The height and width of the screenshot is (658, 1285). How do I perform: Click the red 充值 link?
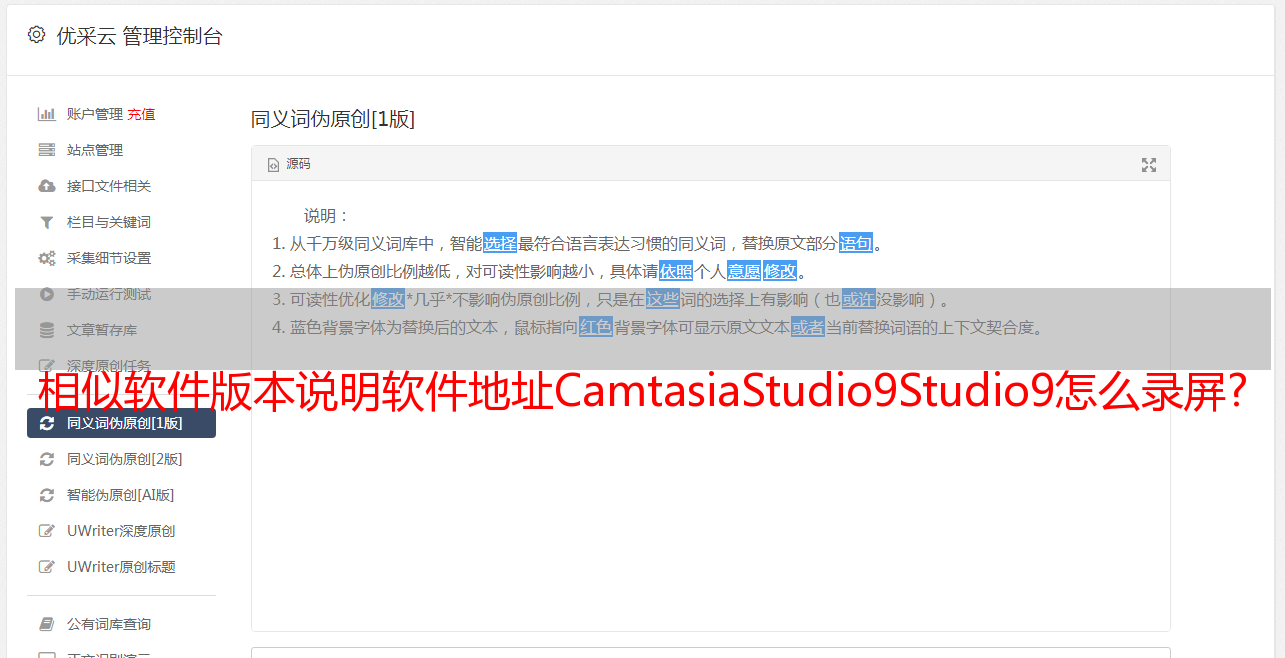(141, 114)
